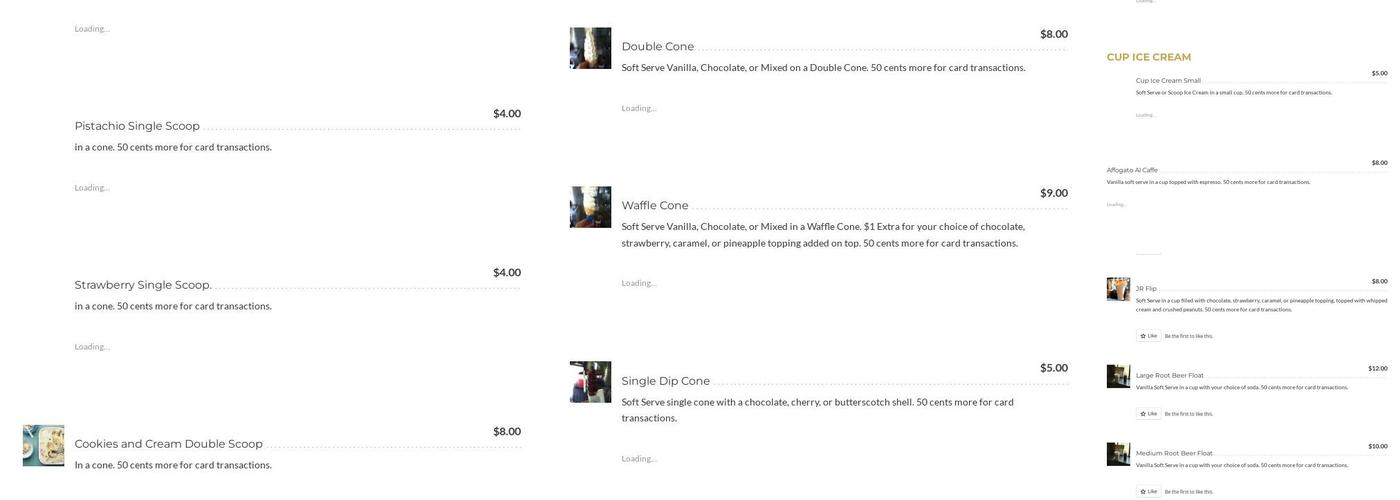Select the Cup Ice Cream Small title
The width and height of the screenshot is (1400, 500).
pyautogui.click(x=1168, y=80)
